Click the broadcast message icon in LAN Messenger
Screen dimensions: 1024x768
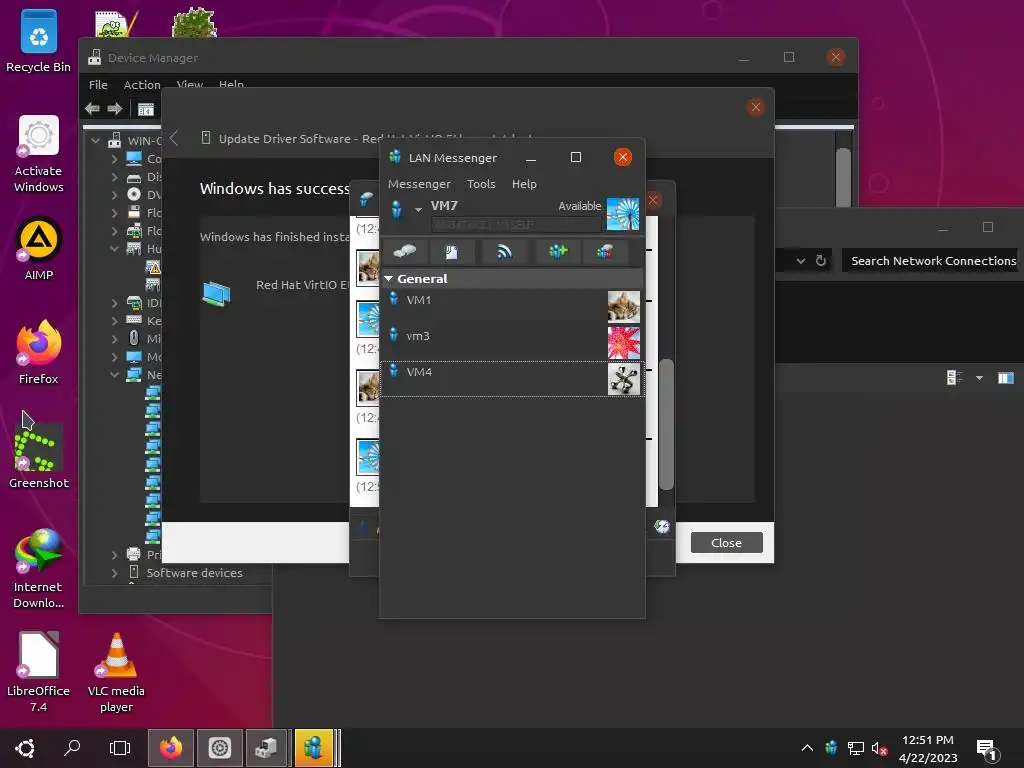504,251
